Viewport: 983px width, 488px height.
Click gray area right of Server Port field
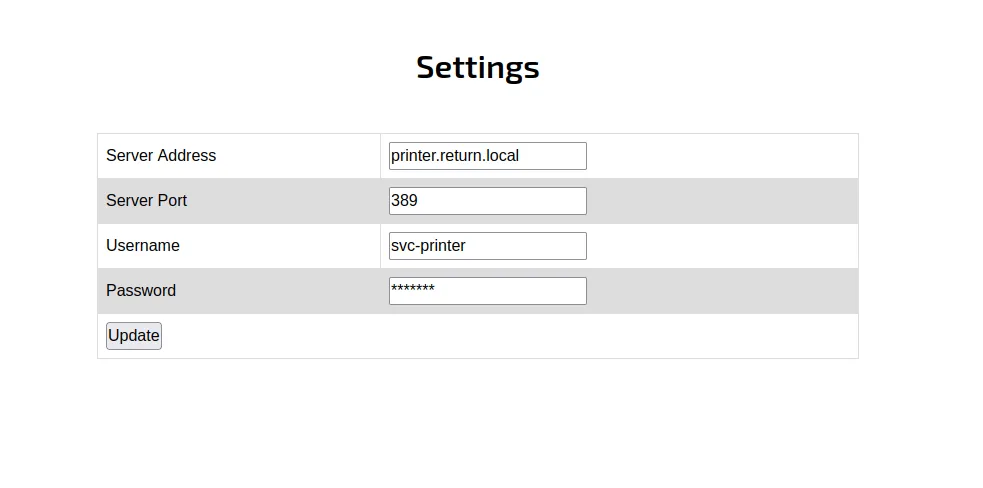(x=720, y=201)
